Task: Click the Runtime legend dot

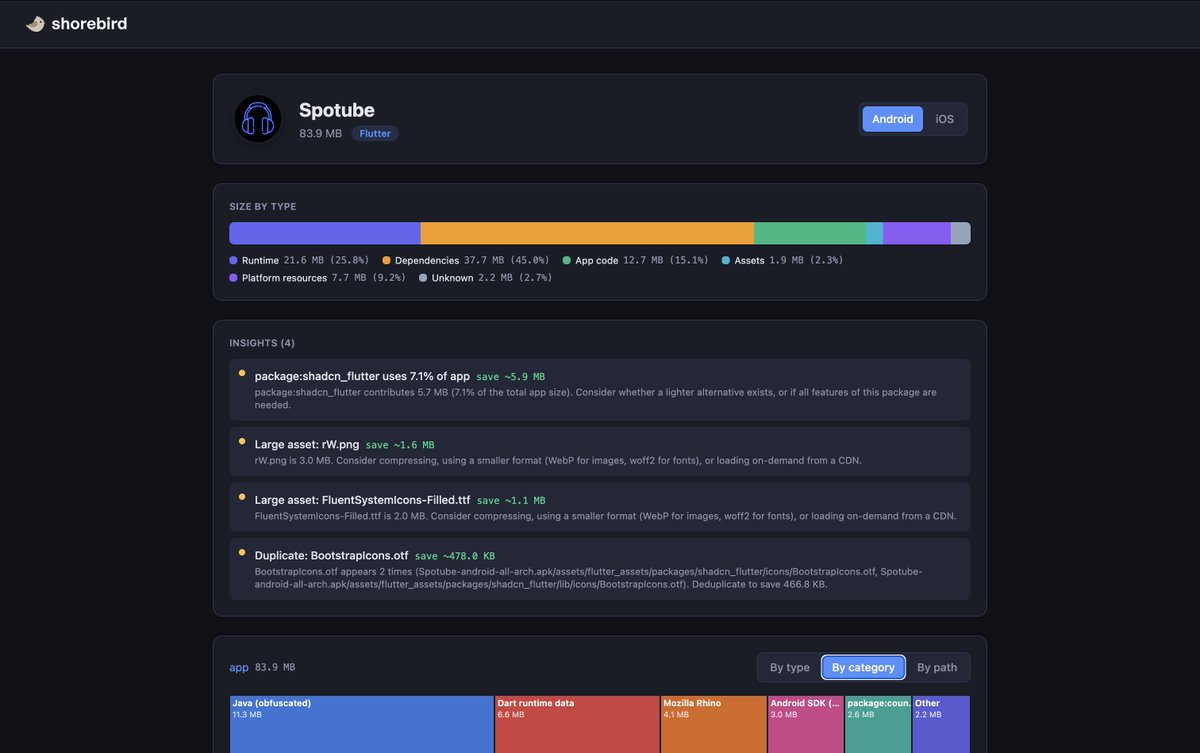Action: (234, 260)
